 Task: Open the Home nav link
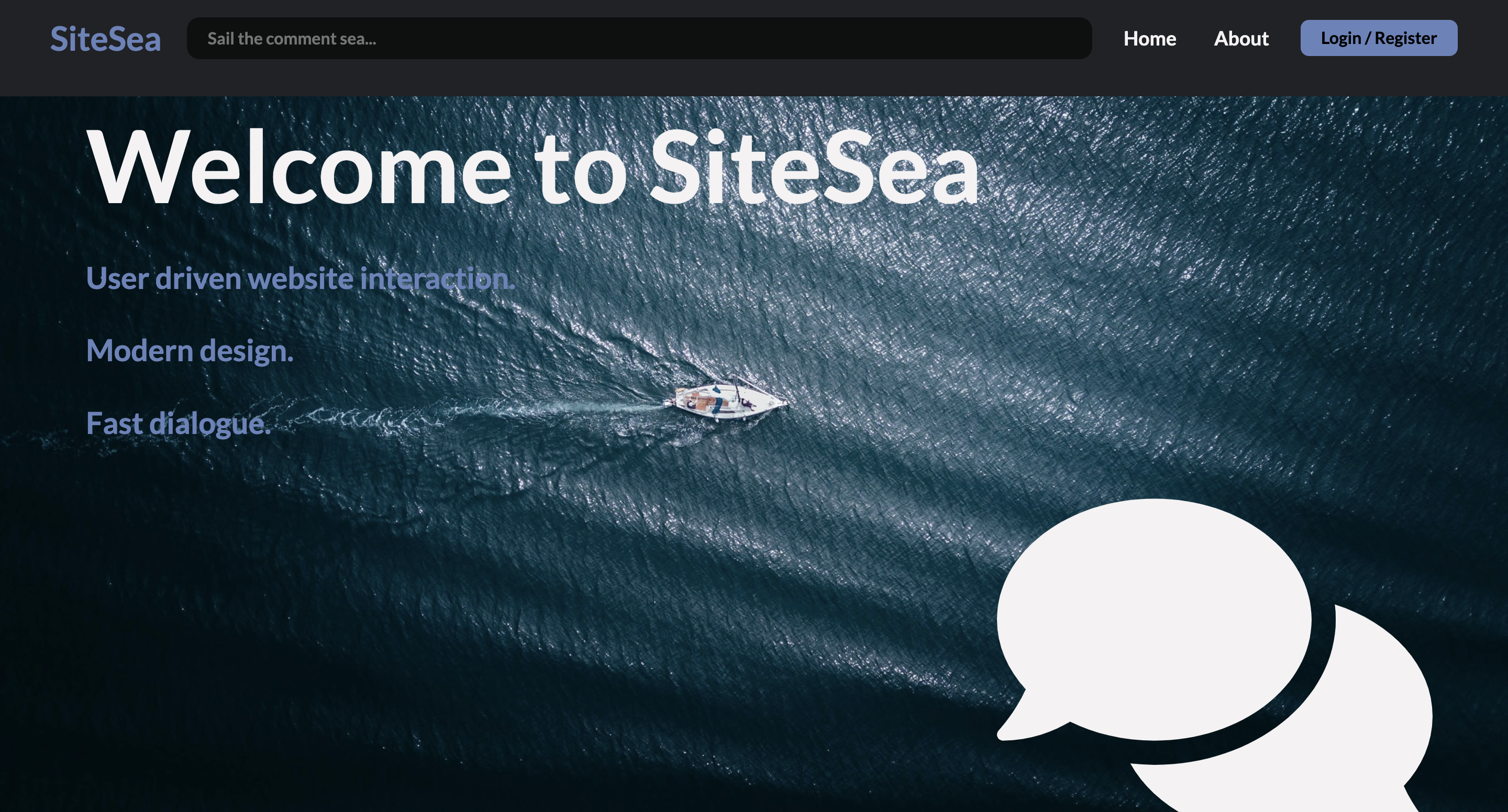(x=1149, y=38)
